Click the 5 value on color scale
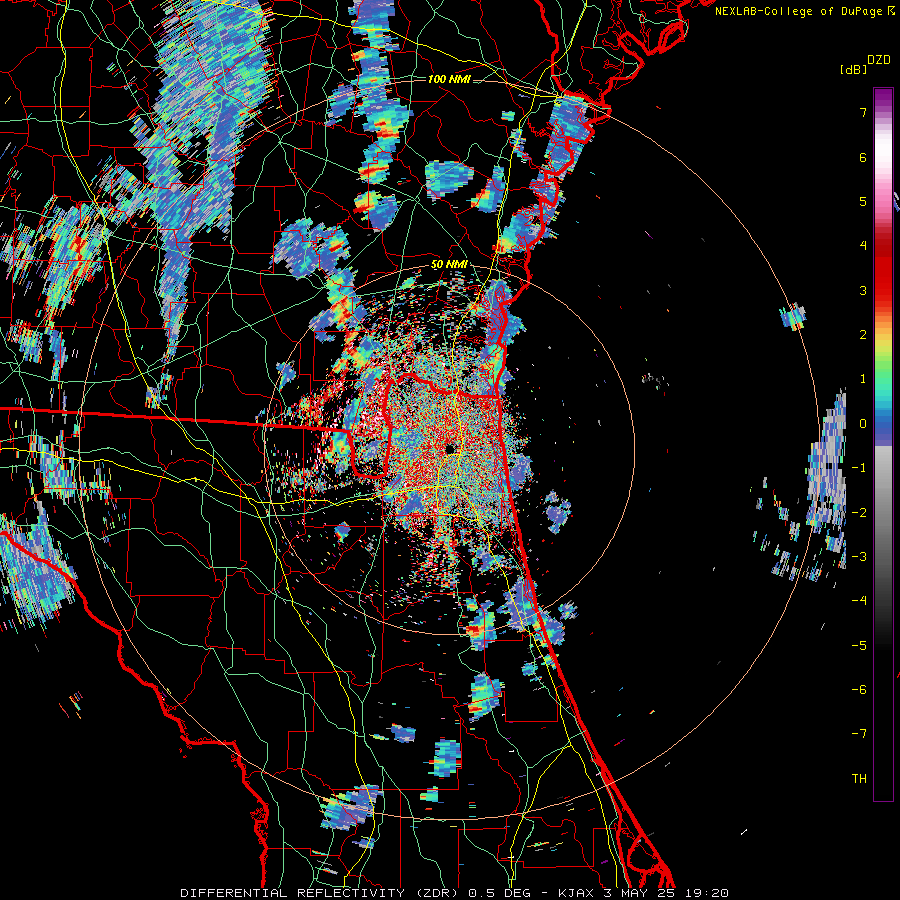 pos(863,201)
